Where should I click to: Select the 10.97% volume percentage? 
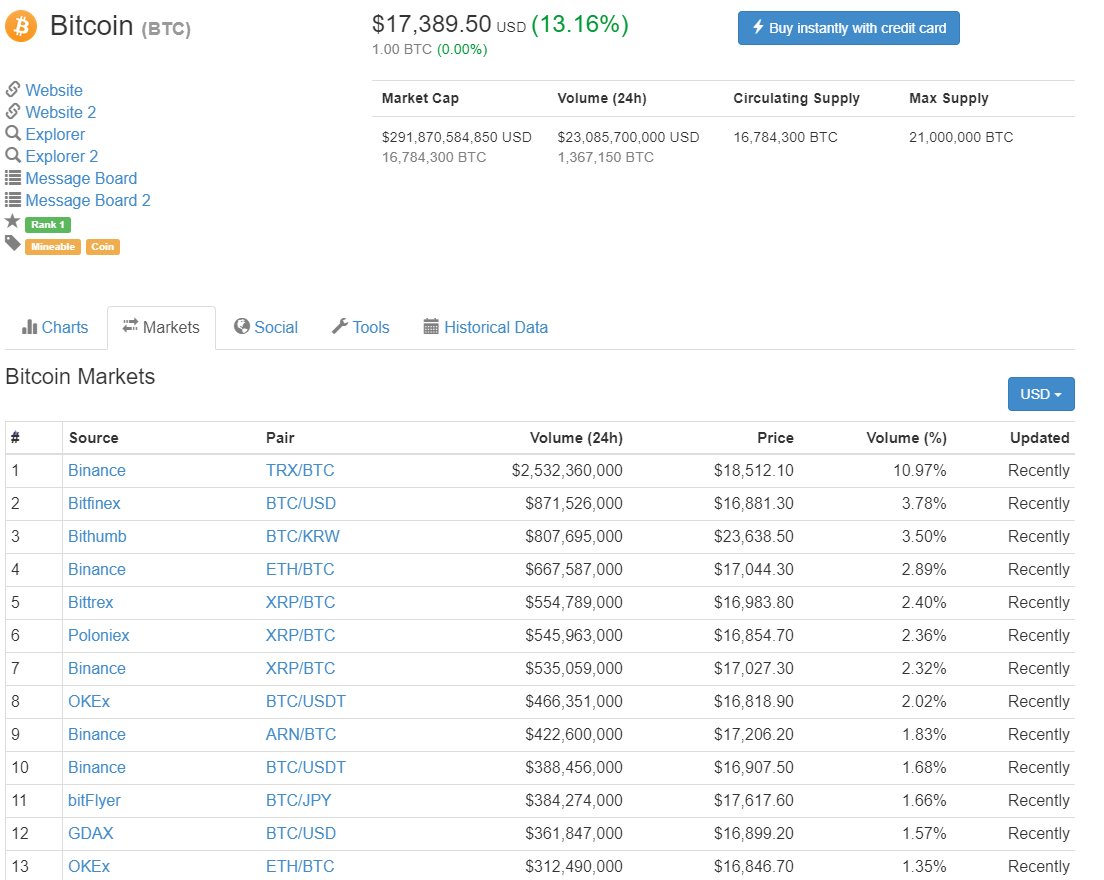pyautogui.click(x=920, y=470)
